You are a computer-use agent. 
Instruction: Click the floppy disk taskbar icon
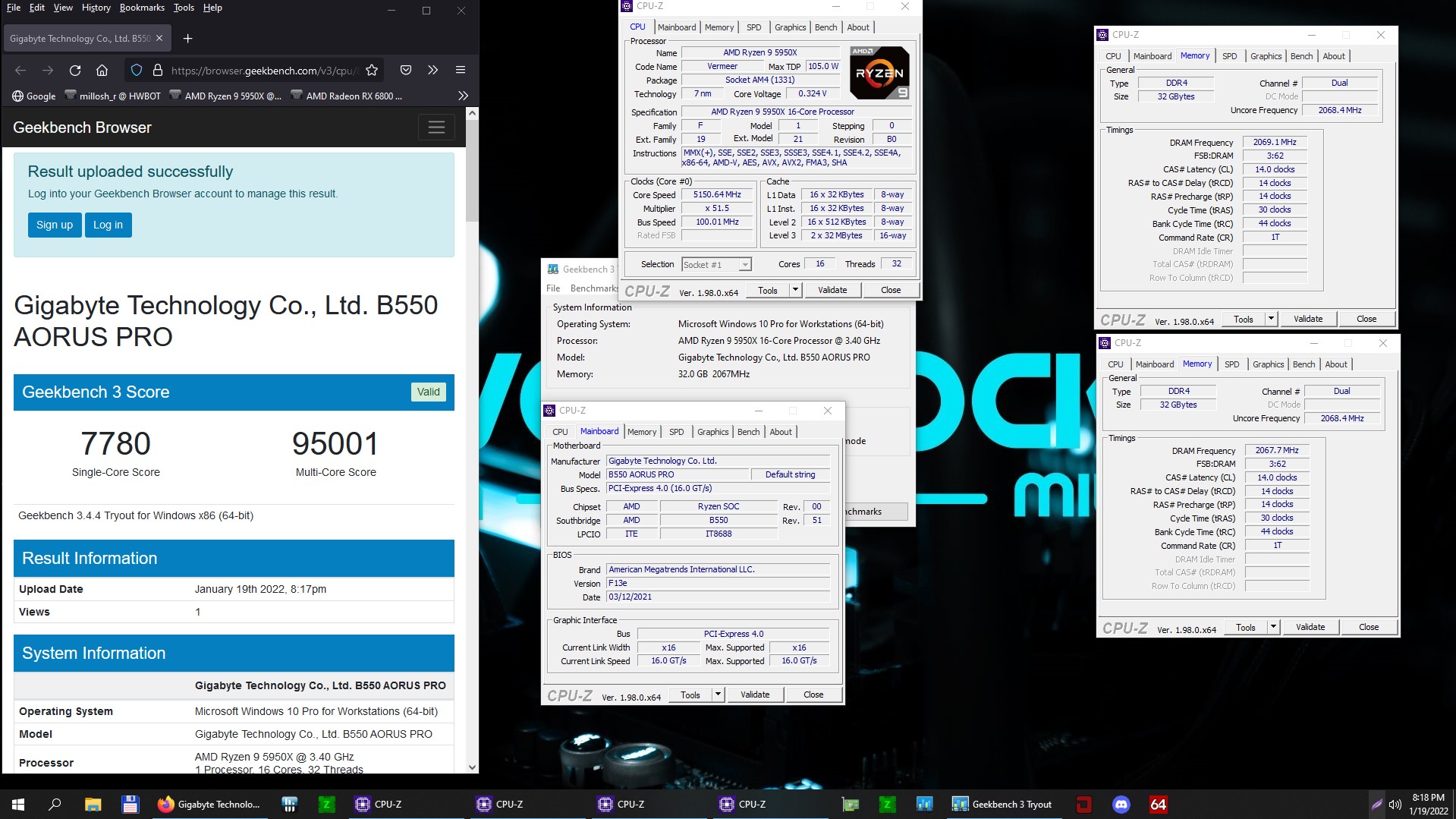130,805
